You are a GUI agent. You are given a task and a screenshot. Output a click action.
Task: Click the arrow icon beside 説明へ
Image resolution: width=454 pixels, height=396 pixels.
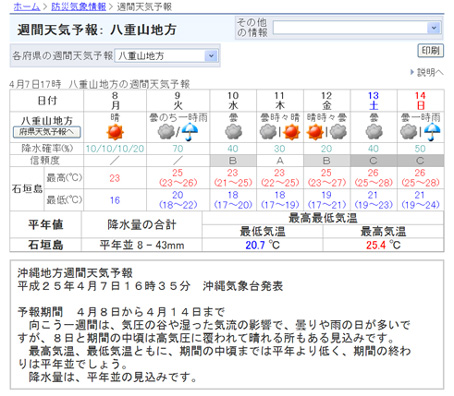click(x=412, y=72)
